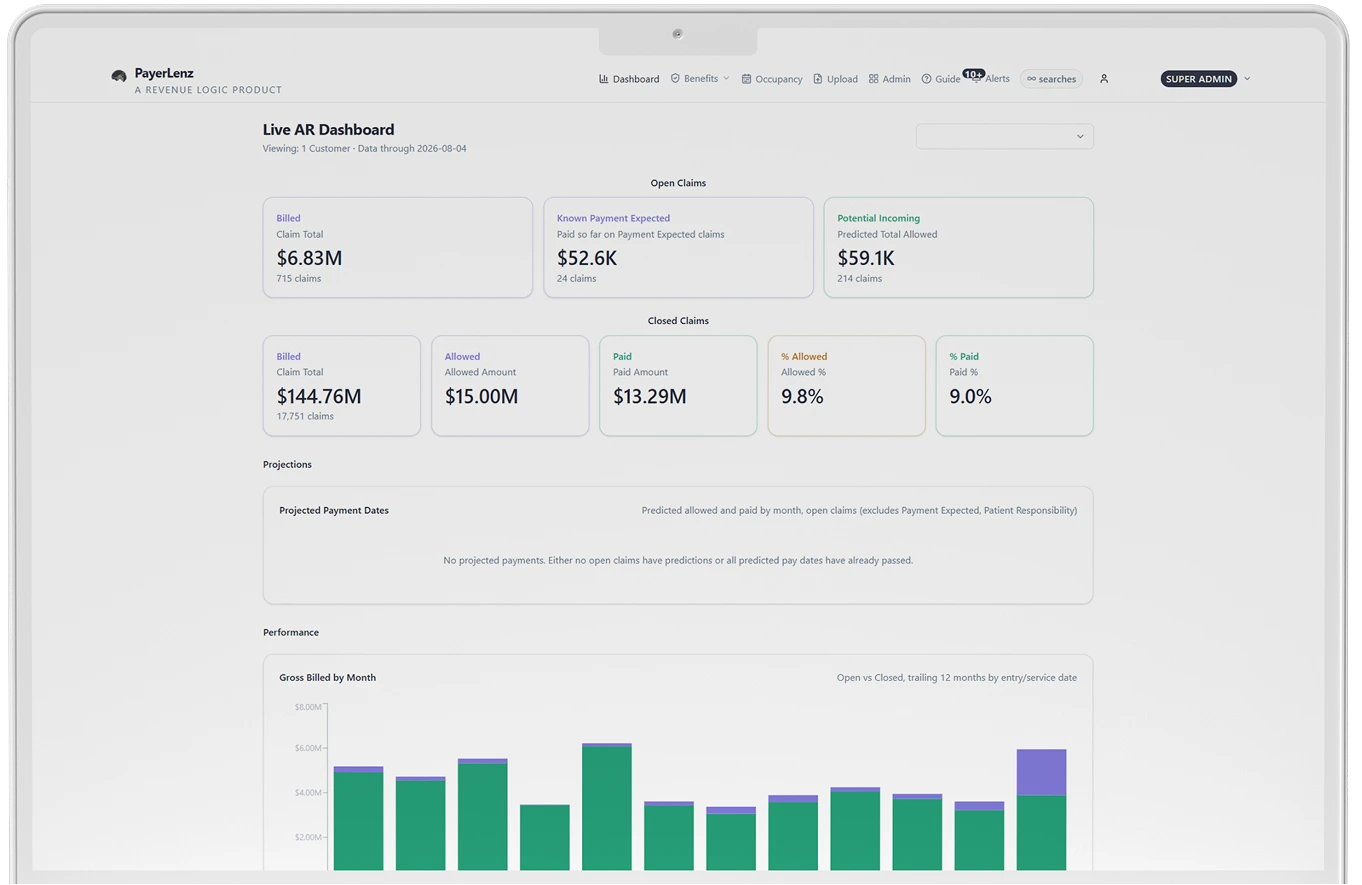The height and width of the screenshot is (885, 1362).
Task: Click the SUPER ADMIN role badge
Action: coord(1199,79)
